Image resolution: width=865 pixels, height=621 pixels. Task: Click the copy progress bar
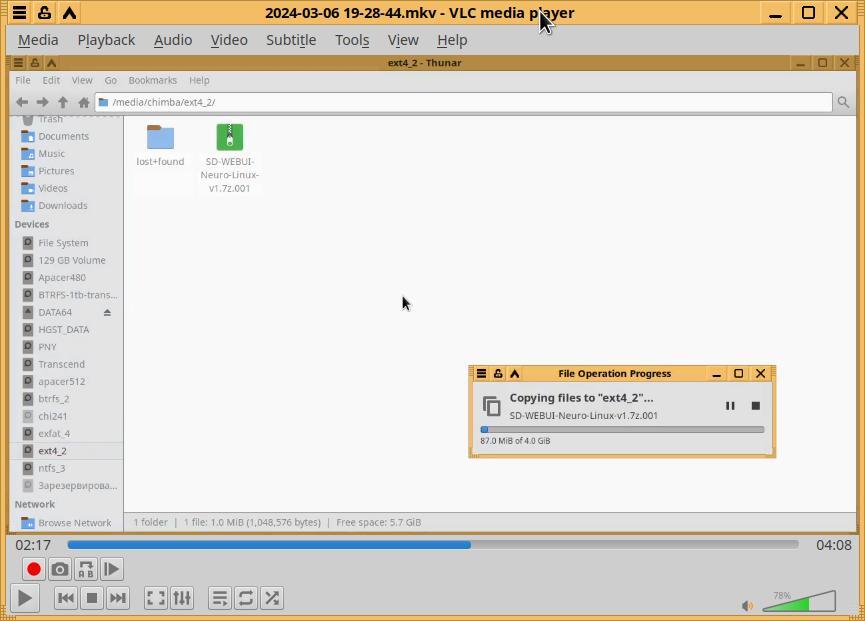tap(622, 429)
